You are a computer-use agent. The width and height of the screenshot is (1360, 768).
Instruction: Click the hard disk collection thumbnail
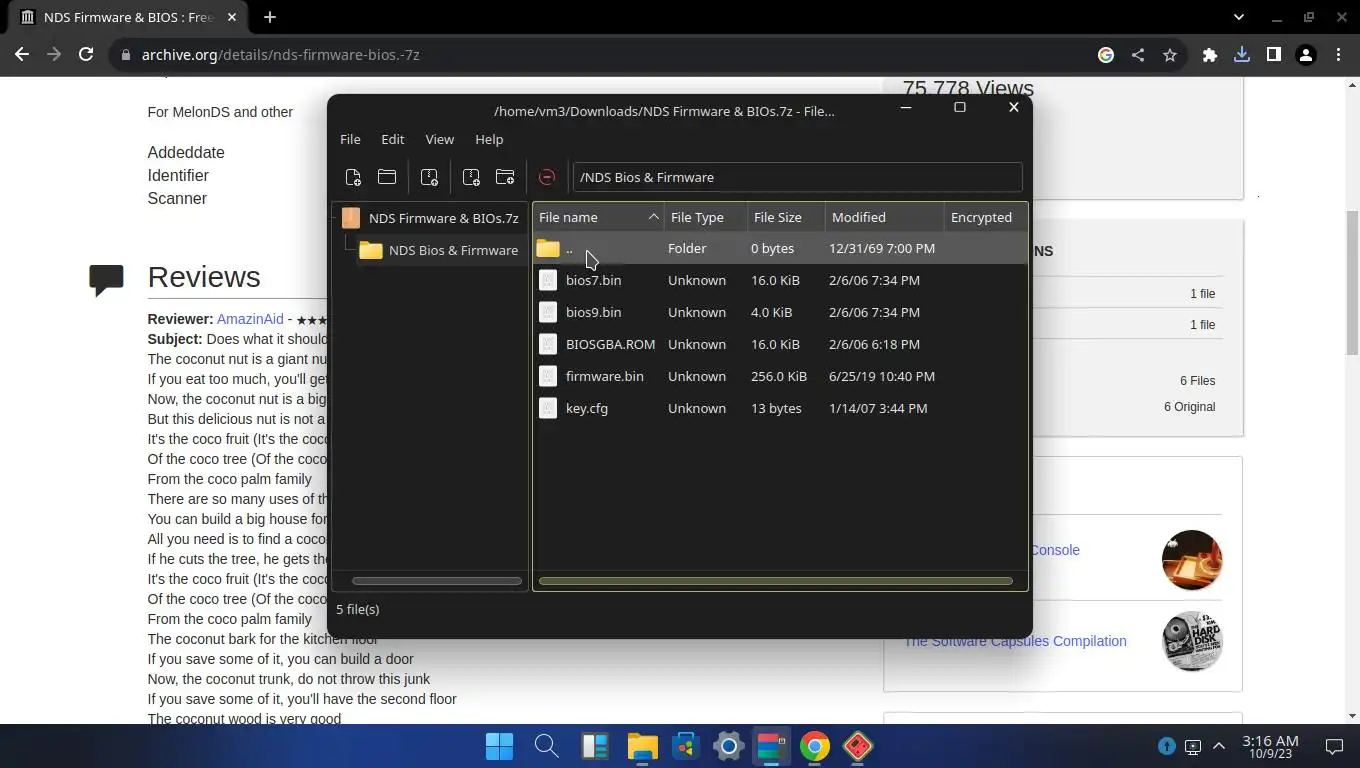[1192, 641]
